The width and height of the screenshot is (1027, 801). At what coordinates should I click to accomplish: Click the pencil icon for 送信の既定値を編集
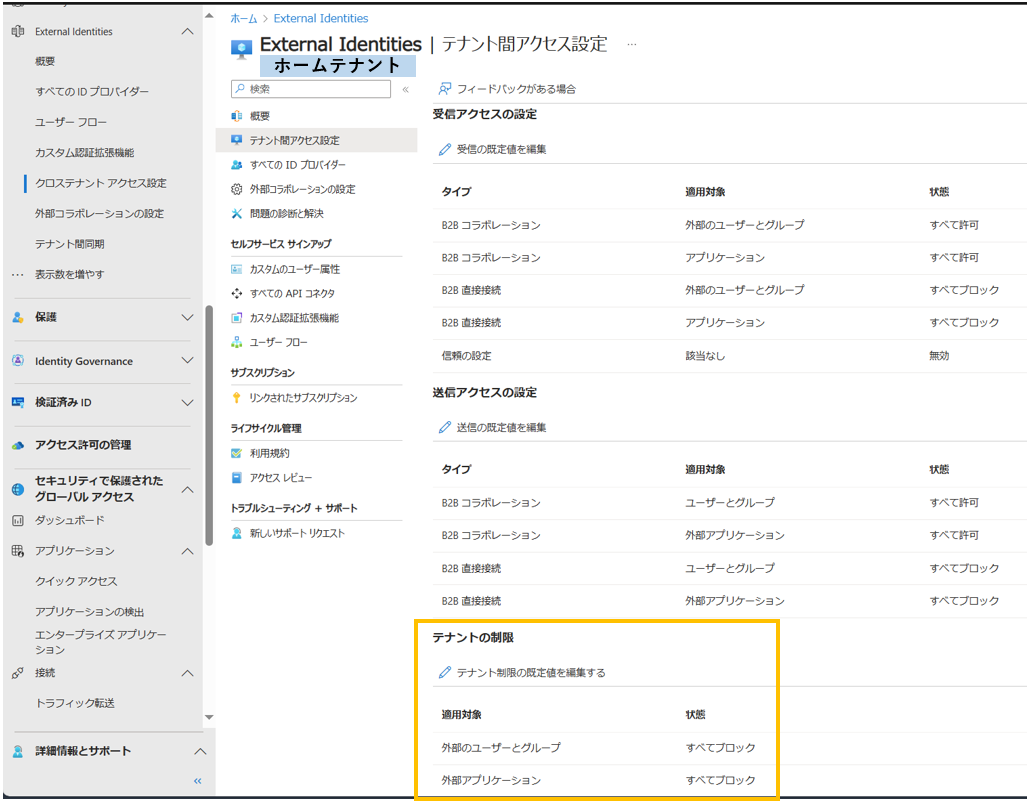(446, 427)
